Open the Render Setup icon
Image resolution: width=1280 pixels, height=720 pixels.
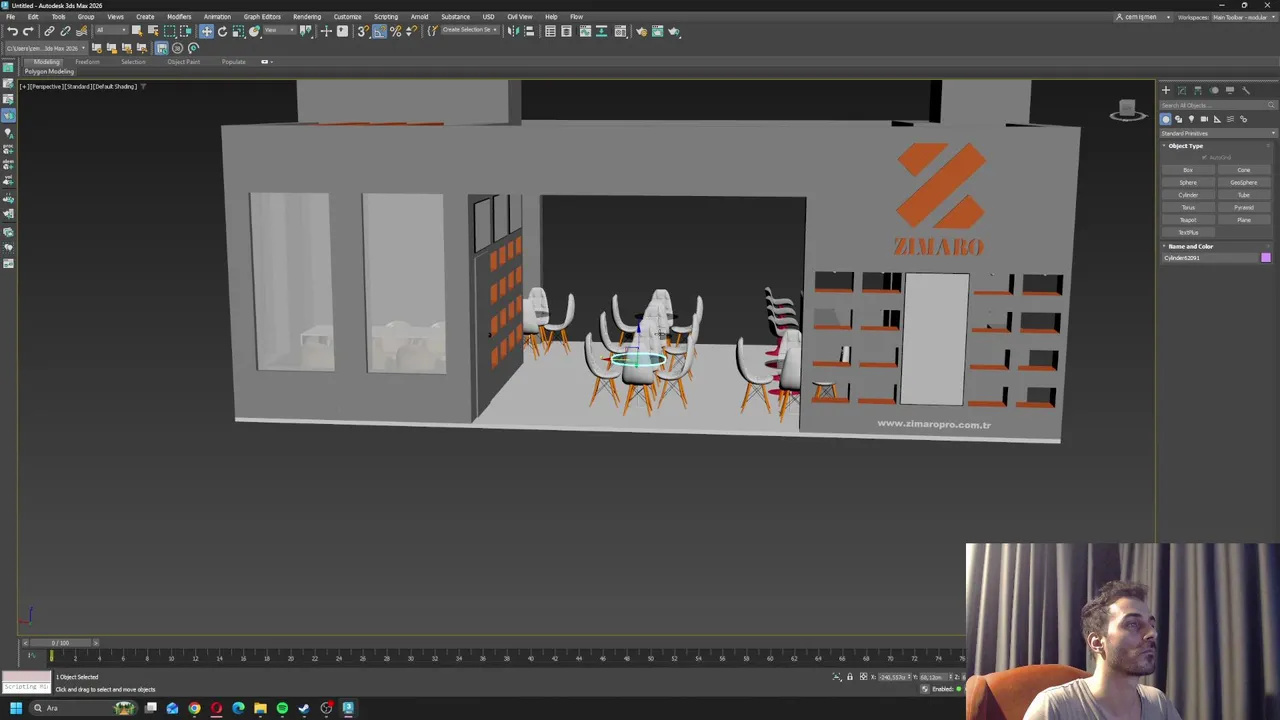(x=641, y=31)
